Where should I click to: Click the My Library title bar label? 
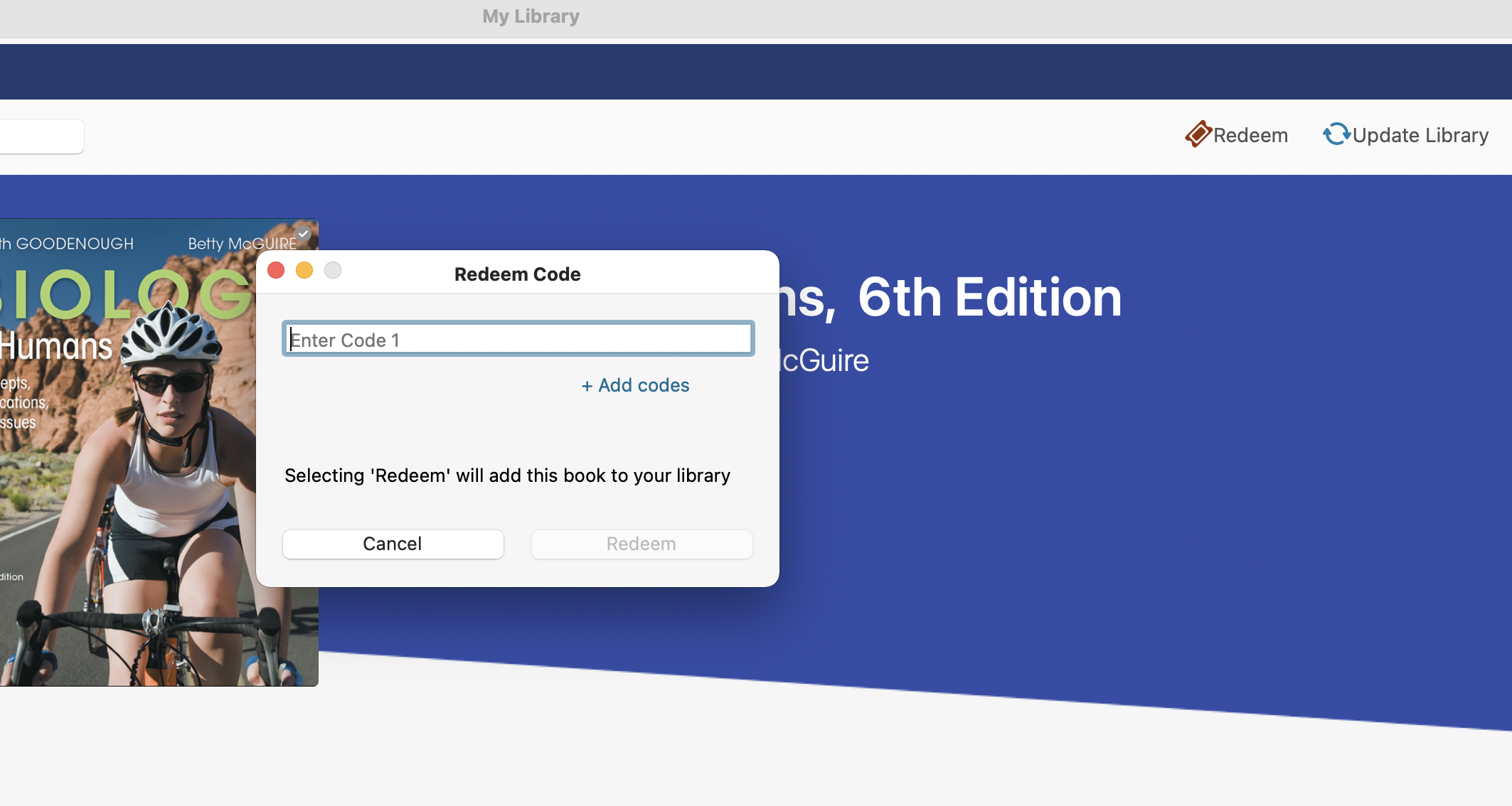pos(530,16)
